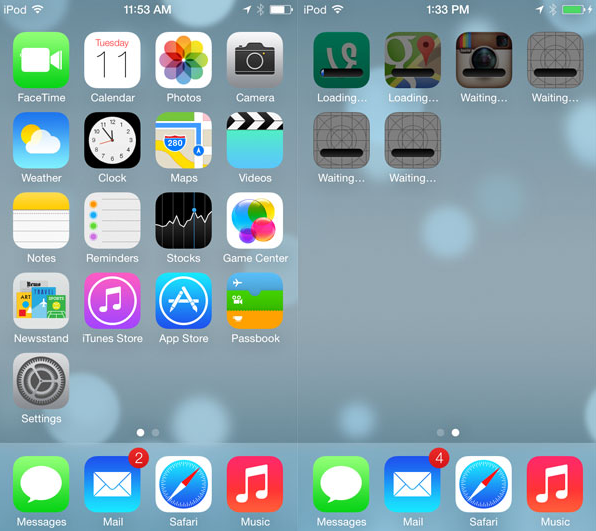Tap the white battery indicator on left screen
Image resolution: width=596 pixels, height=531 pixels.
pyautogui.click(x=281, y=10)
